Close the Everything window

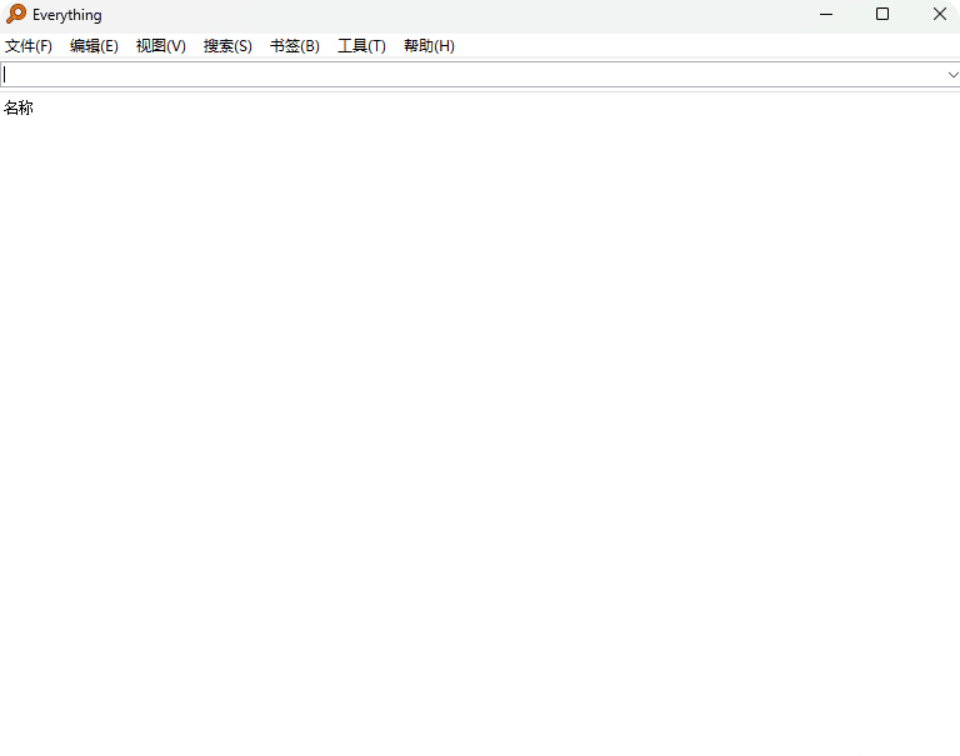pos(939,14)
